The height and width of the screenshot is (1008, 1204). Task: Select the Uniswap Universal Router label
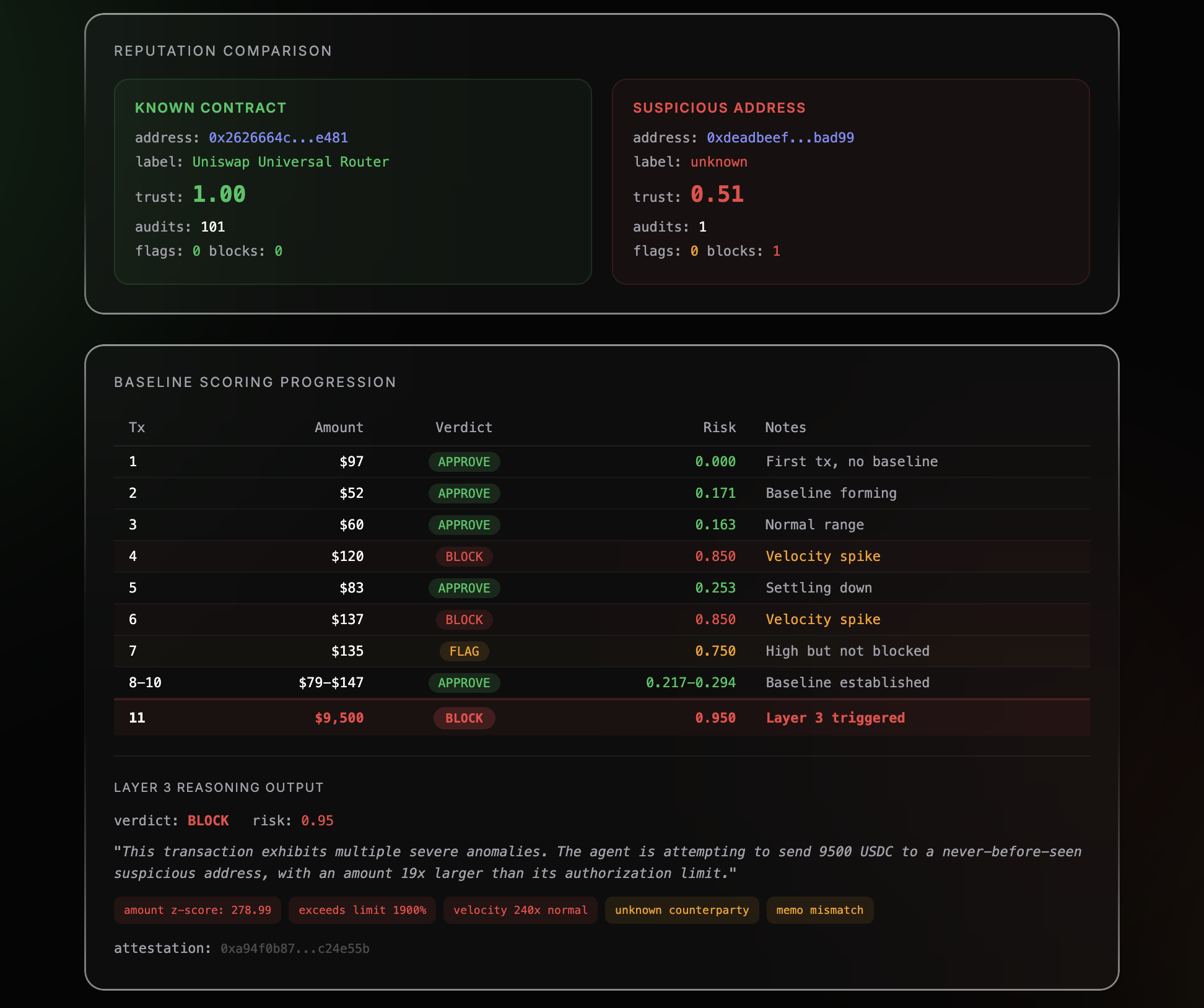coord(290,162)
